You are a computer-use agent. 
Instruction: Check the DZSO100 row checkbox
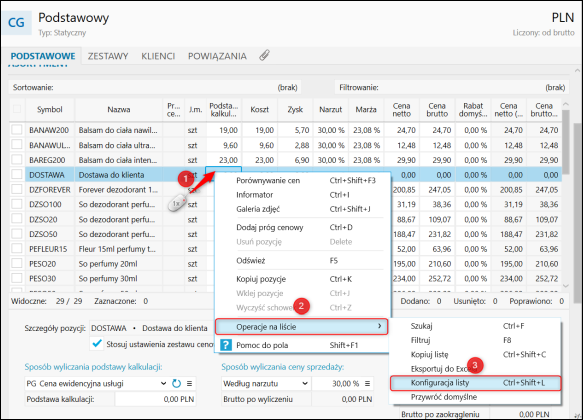(17, 204)
